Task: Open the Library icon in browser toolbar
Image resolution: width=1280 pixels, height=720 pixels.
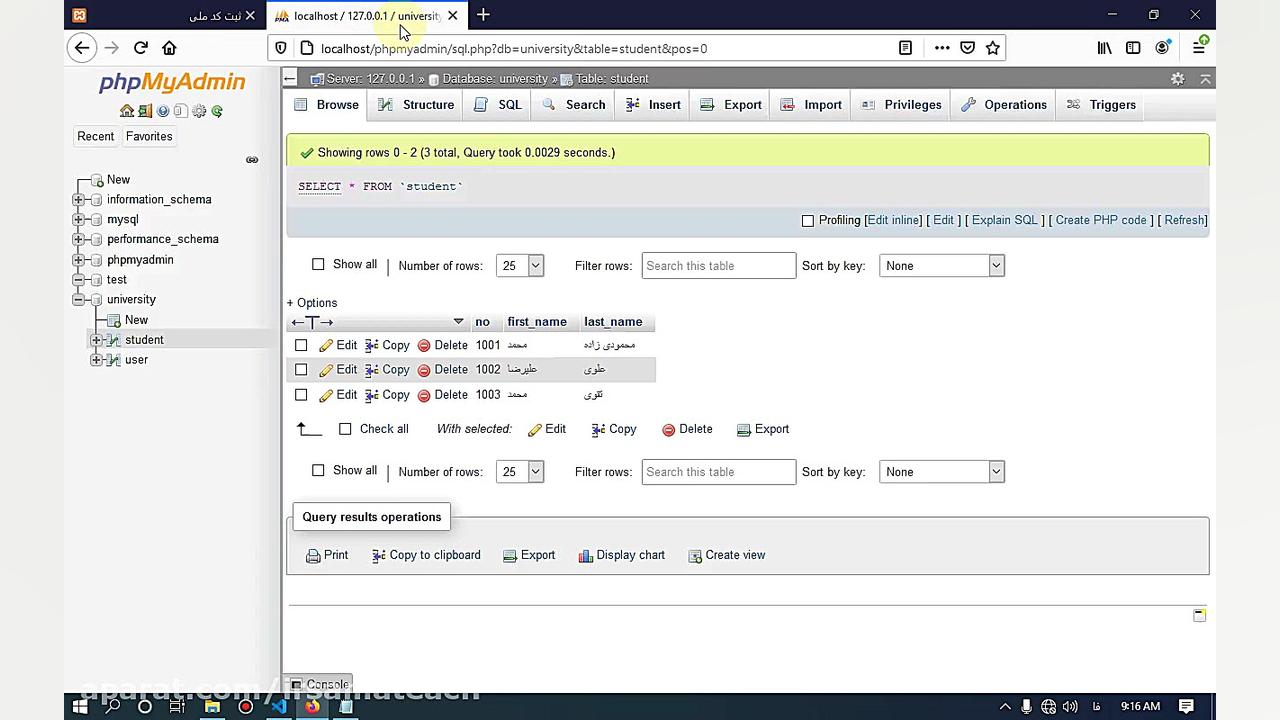Action: pos(1105,48)
